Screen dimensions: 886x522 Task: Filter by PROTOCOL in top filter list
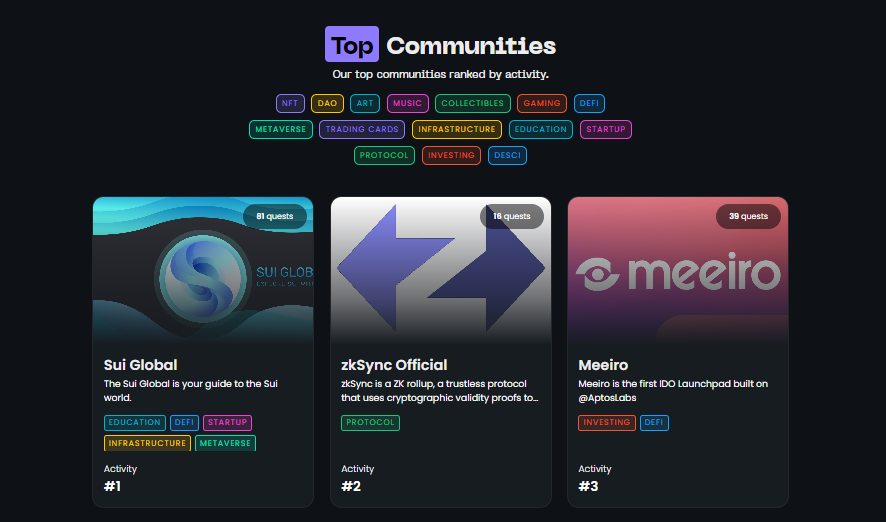pos(384,155)
